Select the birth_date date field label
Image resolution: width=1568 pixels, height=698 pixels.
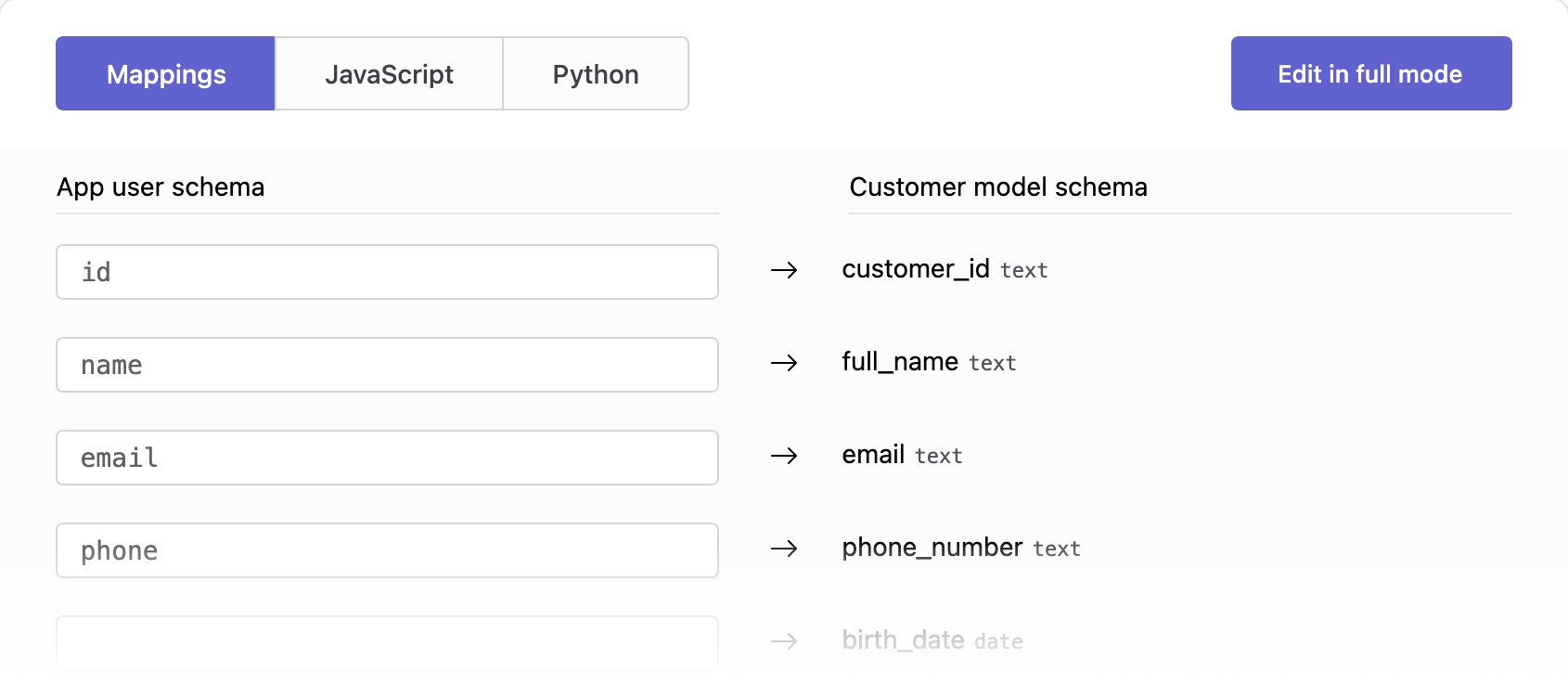(x=903, y=640)
